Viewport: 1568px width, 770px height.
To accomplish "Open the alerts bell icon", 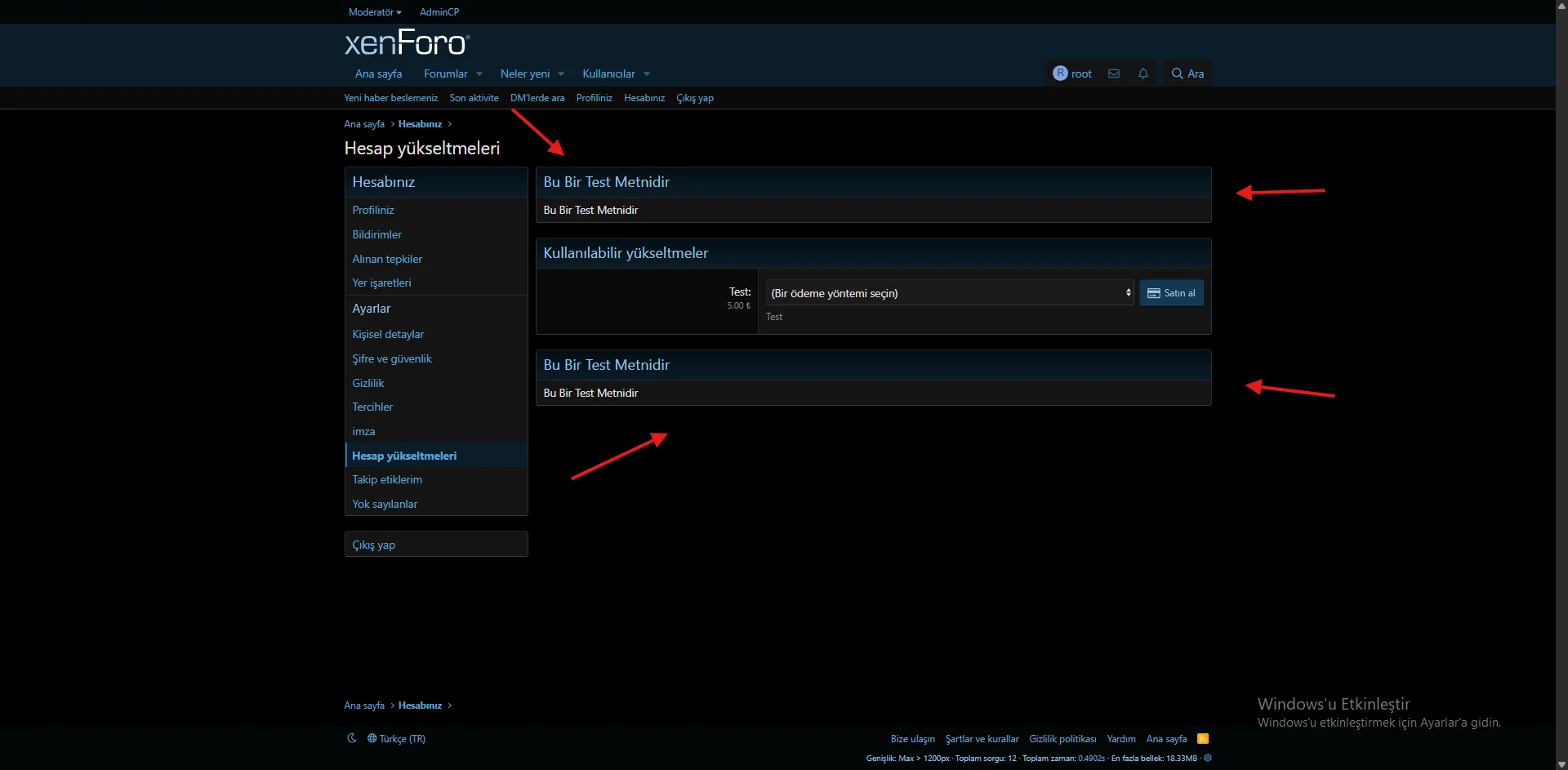I will click(x=1143, y=73).
